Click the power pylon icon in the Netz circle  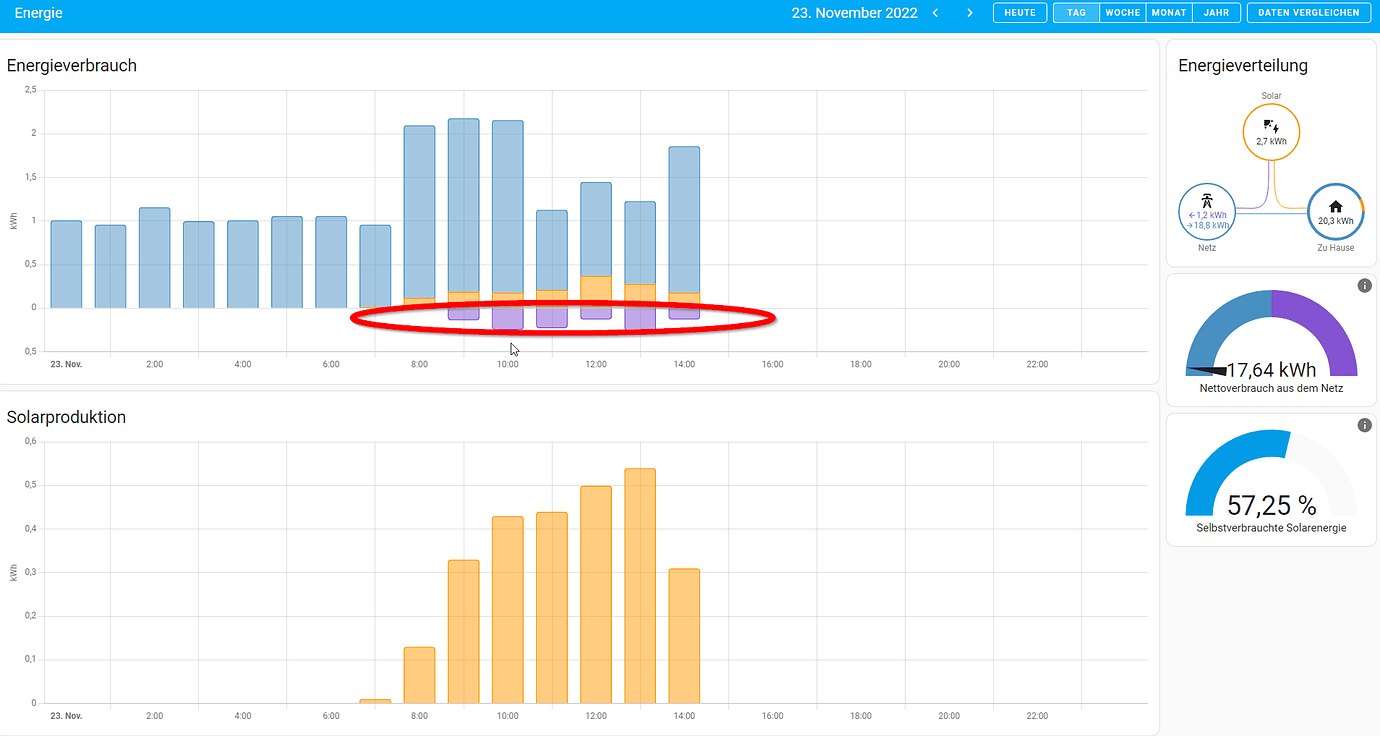click(1206, 201)
